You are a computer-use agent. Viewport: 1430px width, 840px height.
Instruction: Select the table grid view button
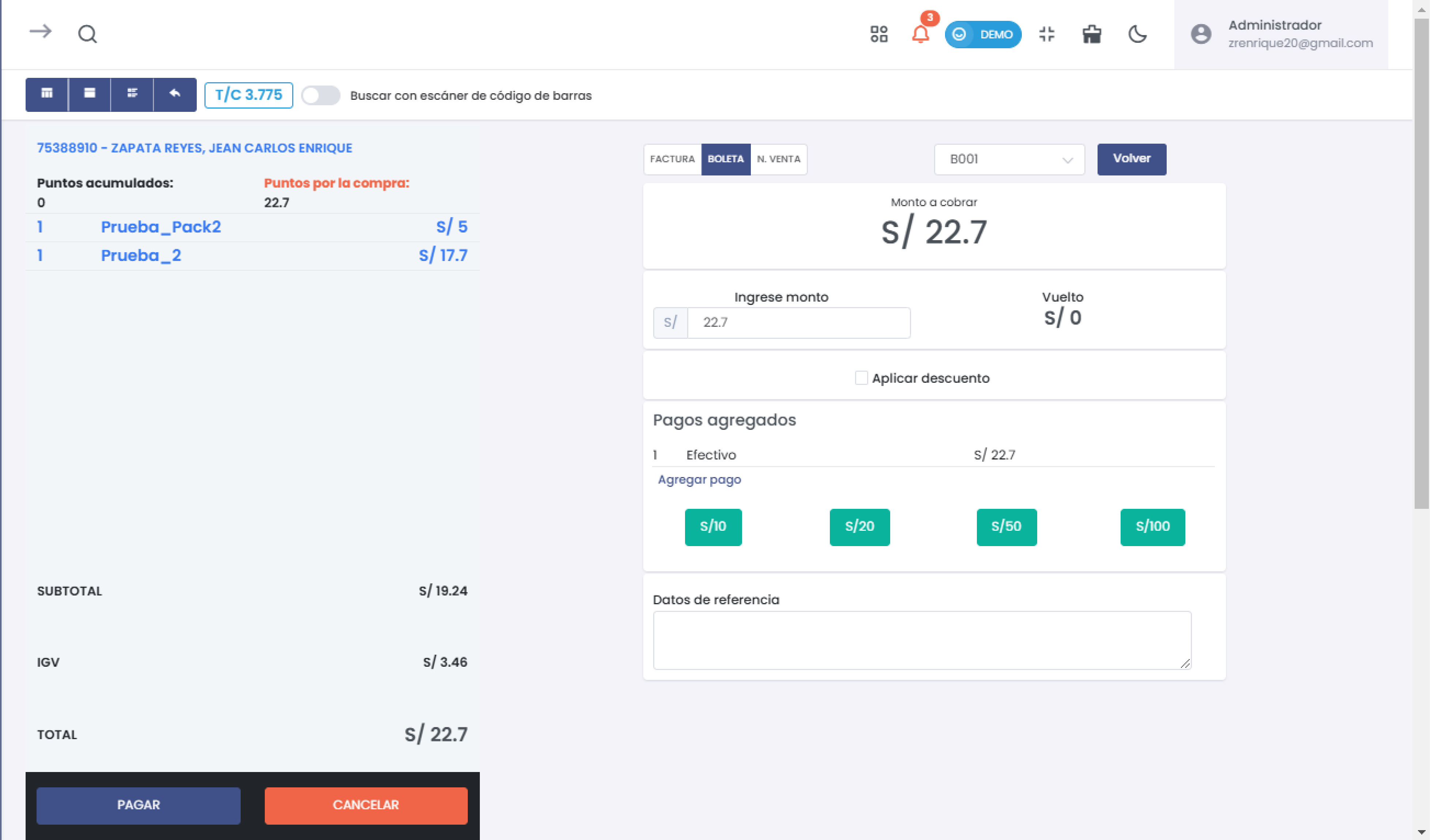coord(46,94)
